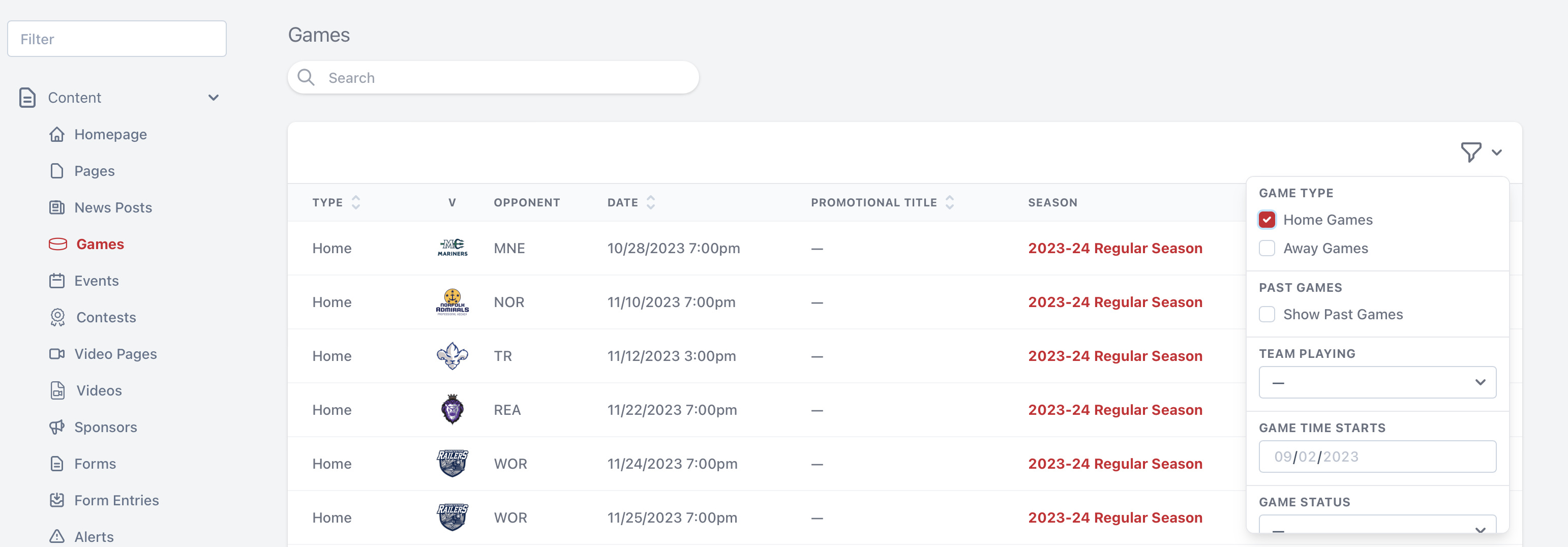This screenshot has height=547, width=1568.
Task: Open the Team Playing dropdown
Action: click(1377, 382)
